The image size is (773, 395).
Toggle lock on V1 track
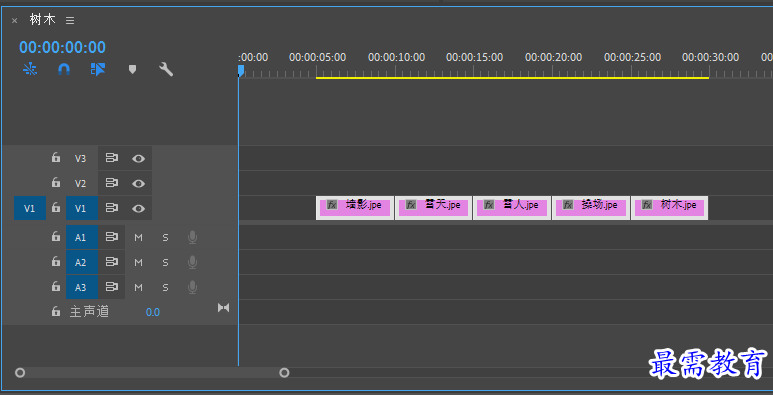pos(56,208)
